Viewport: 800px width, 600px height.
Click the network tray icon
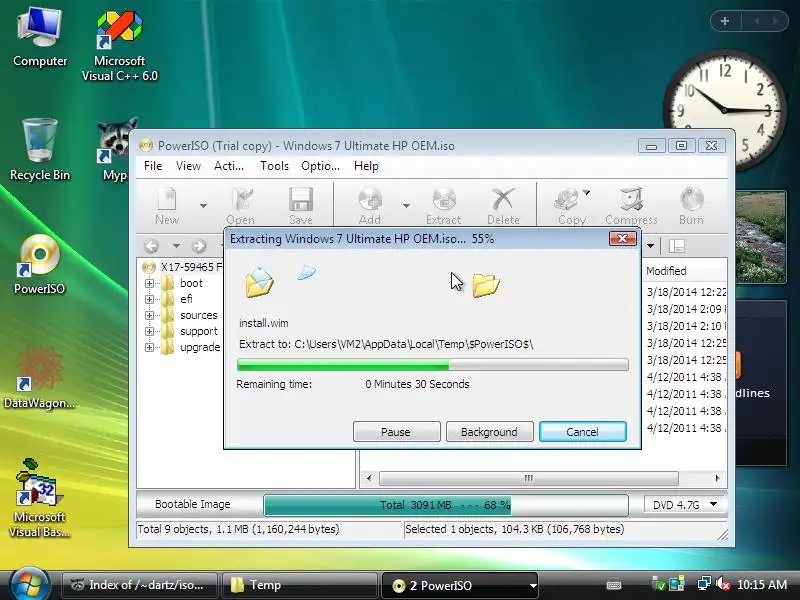coord(705,584)
